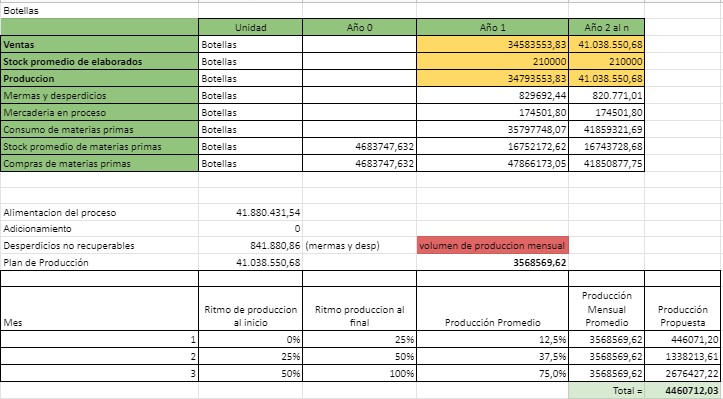Select the Alimentacion del proceso value 41.880.431,54

click(x=250, y=213)
